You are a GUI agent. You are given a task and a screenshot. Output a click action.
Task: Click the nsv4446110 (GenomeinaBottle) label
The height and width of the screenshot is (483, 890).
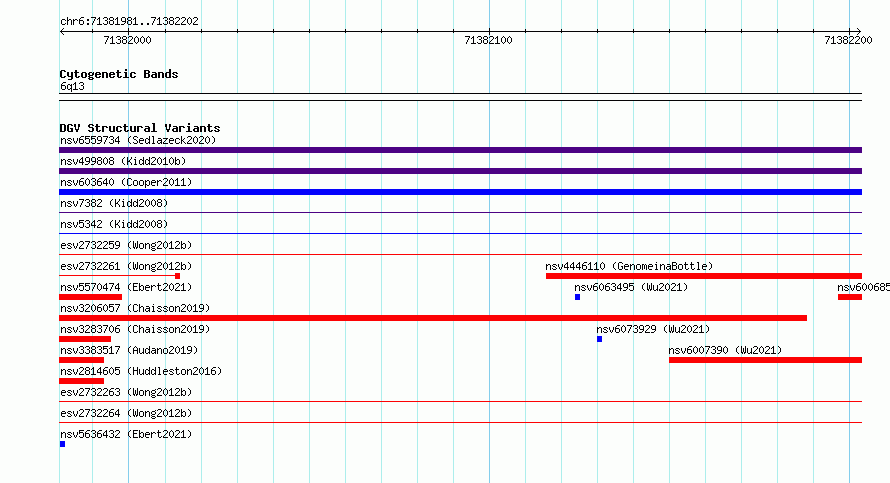(629, 266)
